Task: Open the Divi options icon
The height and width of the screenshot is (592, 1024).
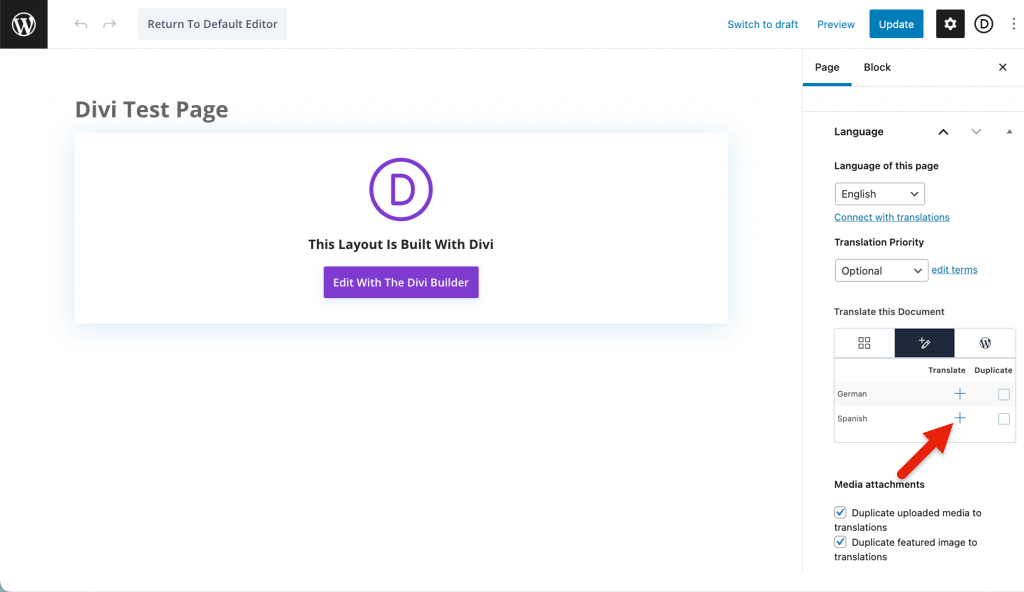Action: click(x=984, y=24)
